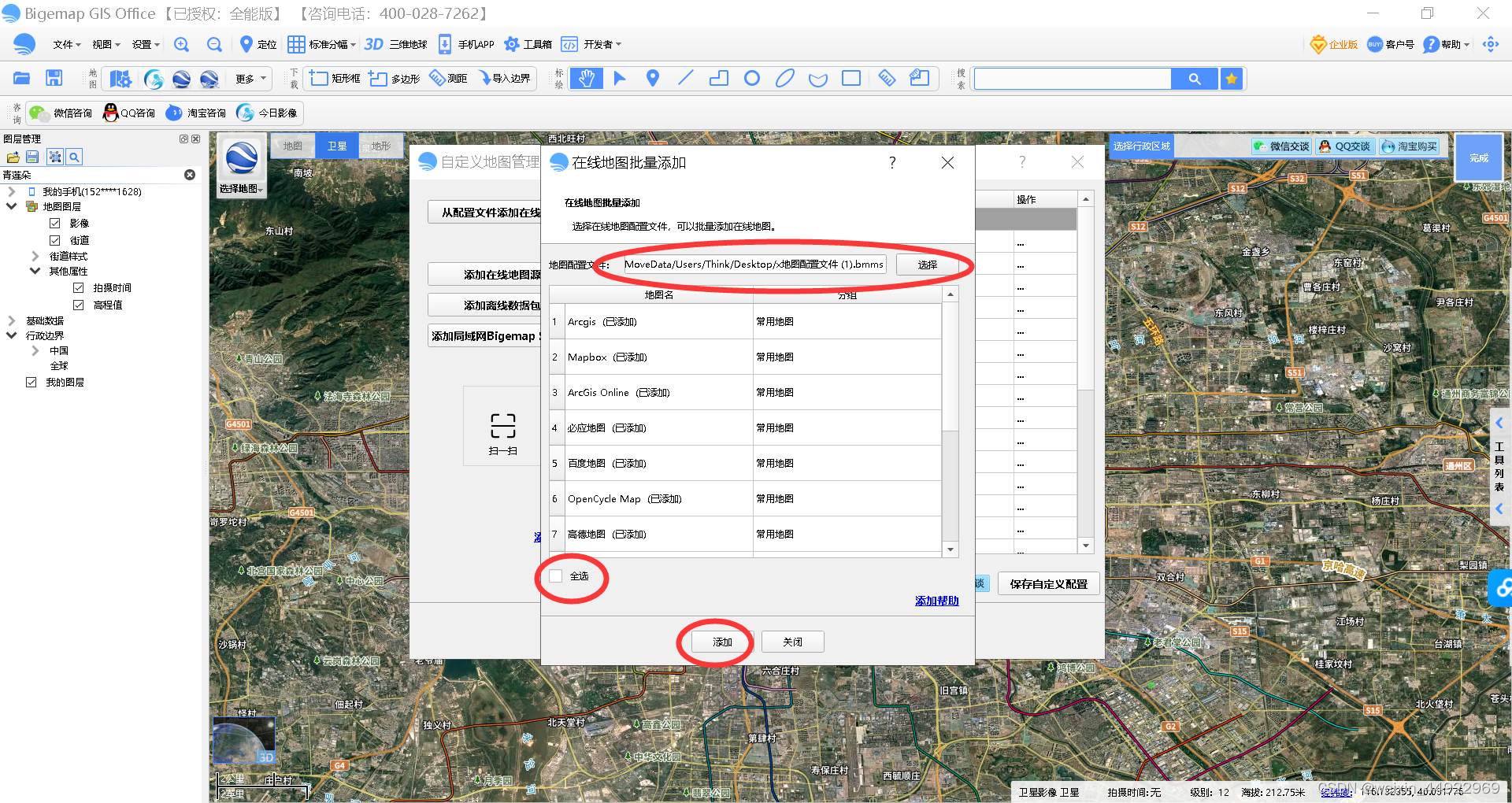
Task: Expand the 基础数据 tree node
Action: click(x=12, y=320)
